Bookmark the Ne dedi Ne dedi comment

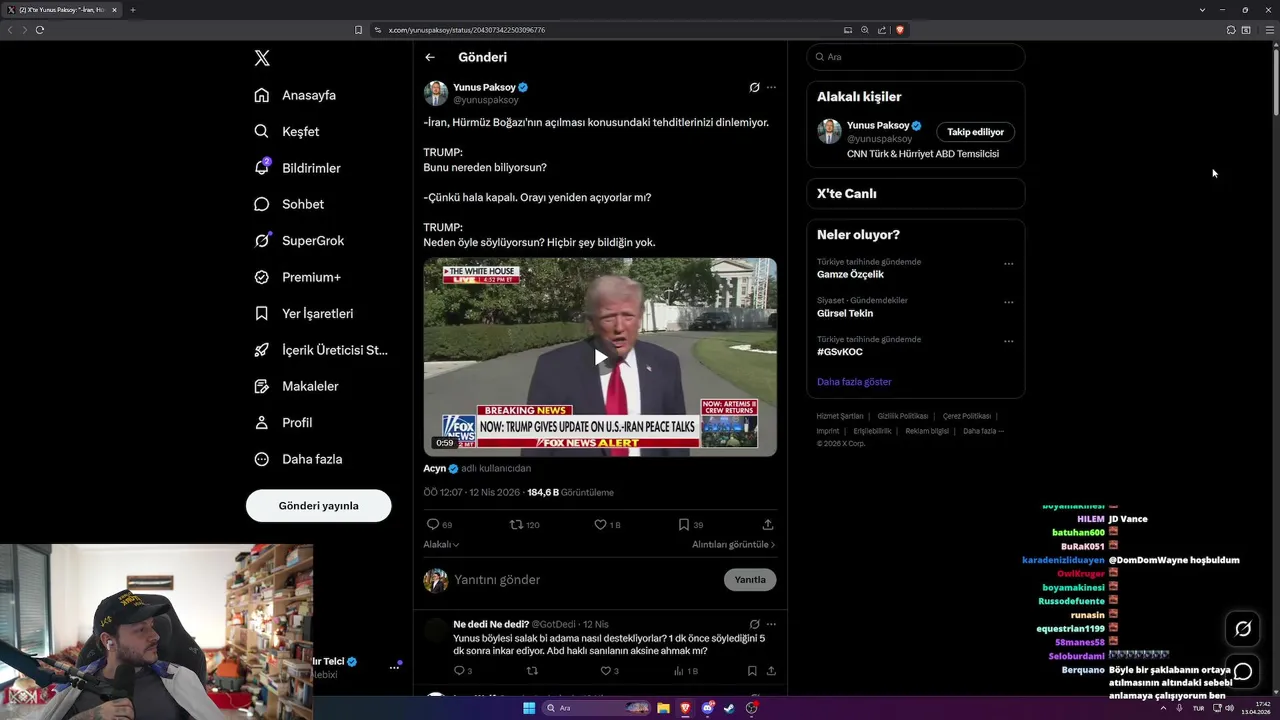pyautogui.click(x=752, y=671)
